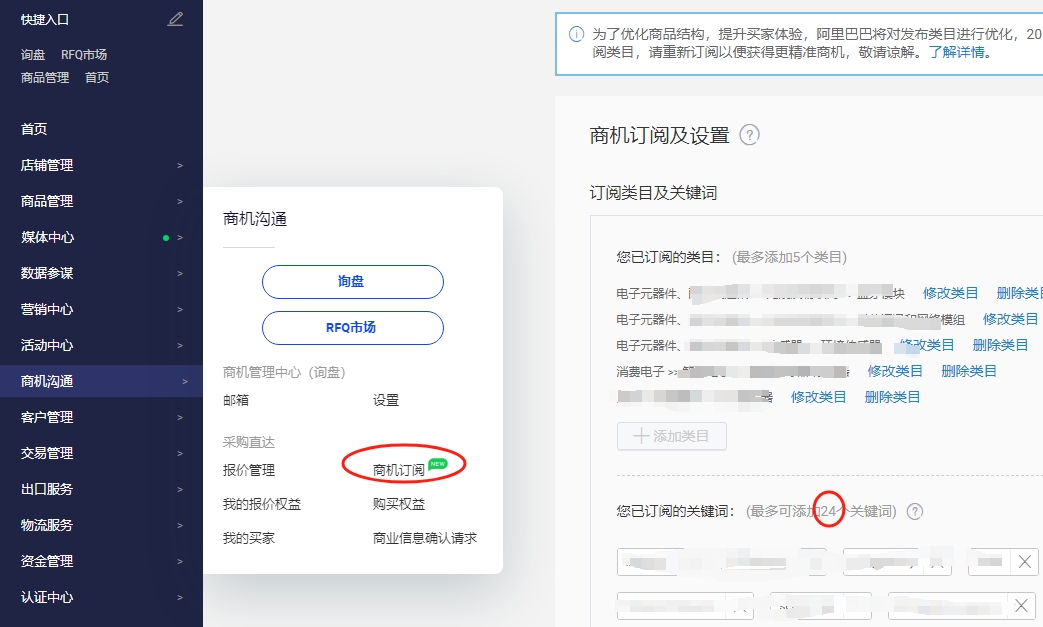
Task: Open 购买权益 in flyout menu
Action: tap(398, 504)
